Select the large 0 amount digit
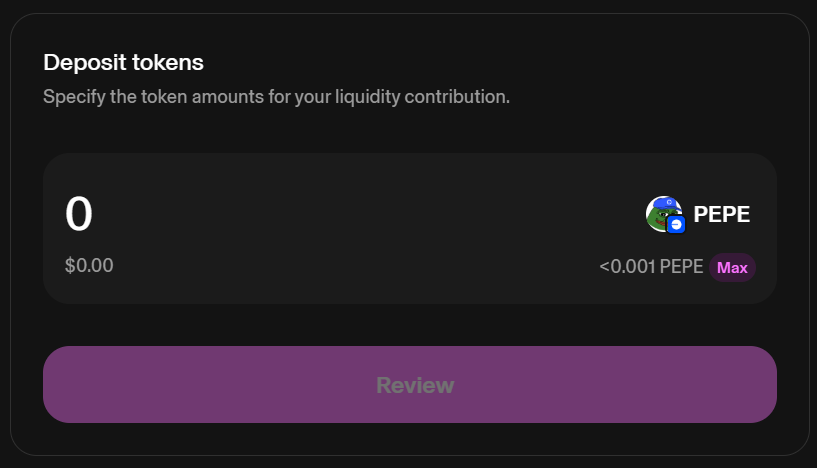This screenshot has width=817, height=468. pos(79,214)
